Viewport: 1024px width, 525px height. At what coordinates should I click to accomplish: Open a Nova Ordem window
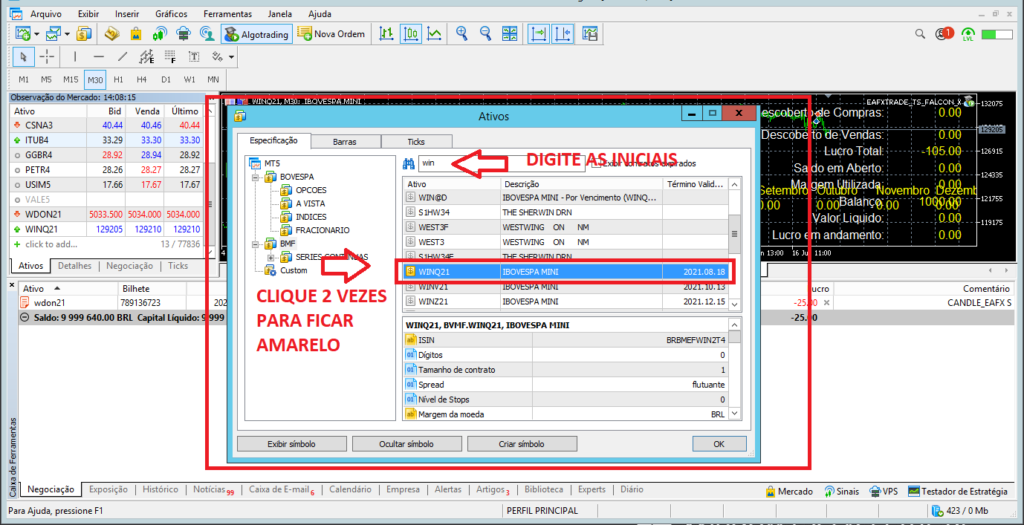point(329,34)
